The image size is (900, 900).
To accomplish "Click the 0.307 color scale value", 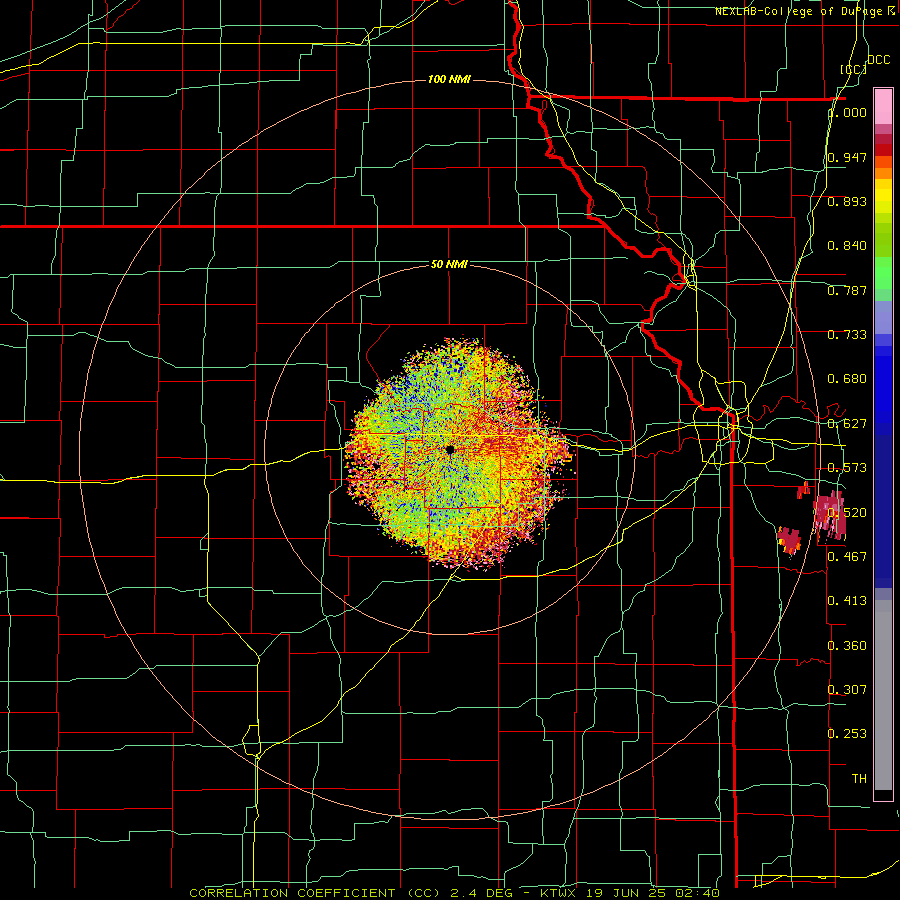I will [x=847, y=689].
